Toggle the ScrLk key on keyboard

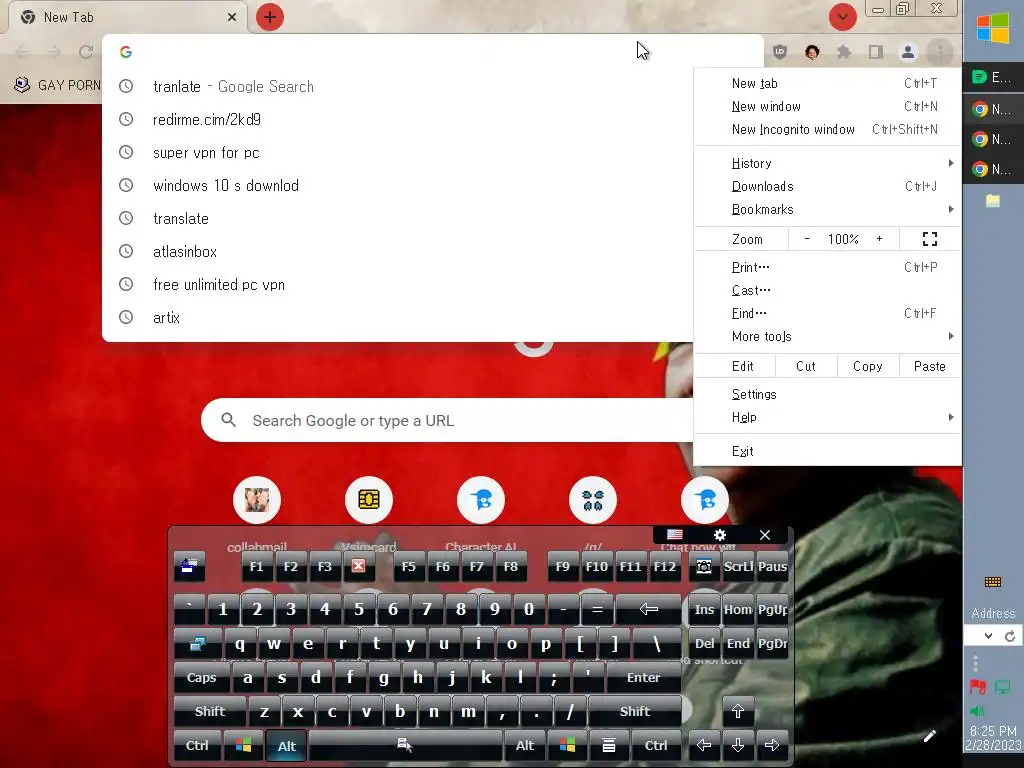738,566
